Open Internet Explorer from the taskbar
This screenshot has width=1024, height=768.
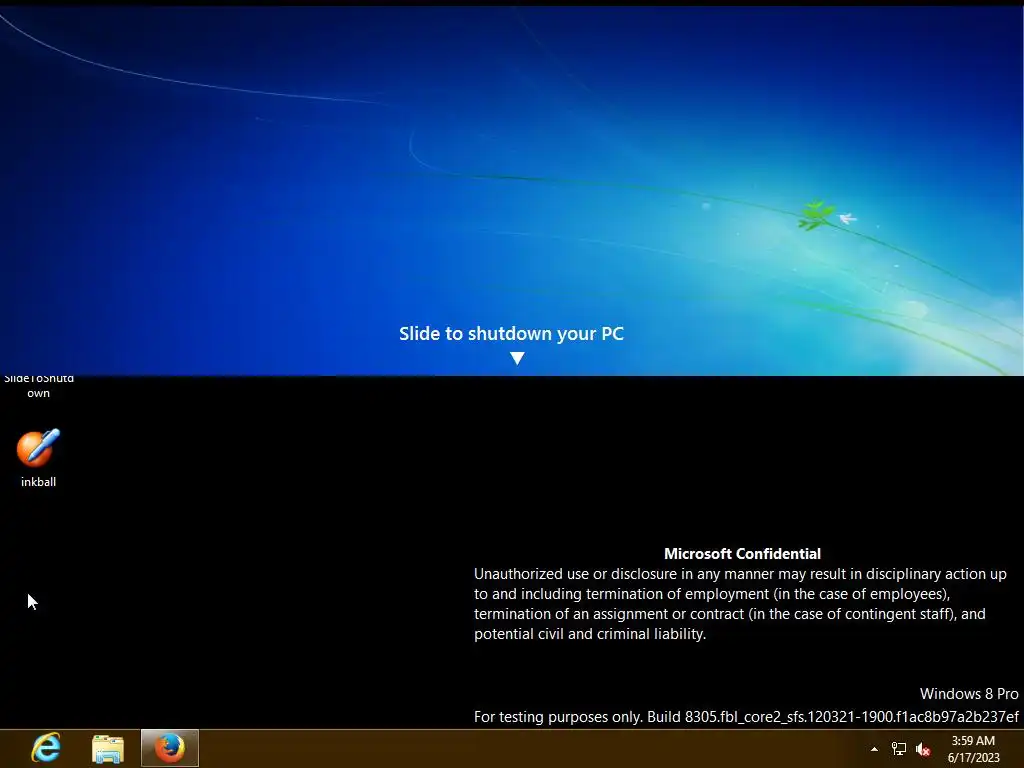coord(46,748)
